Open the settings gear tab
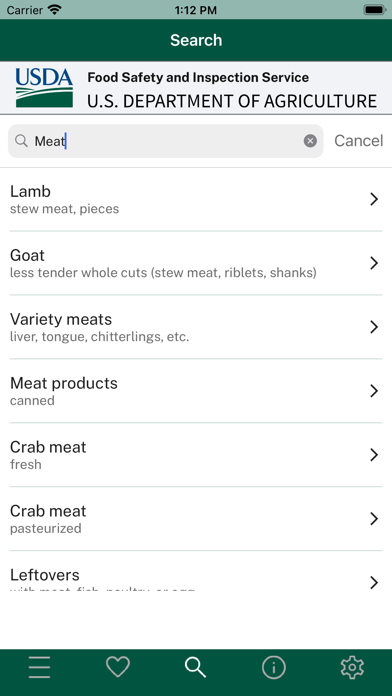The image size is (392, 696). 352,667
